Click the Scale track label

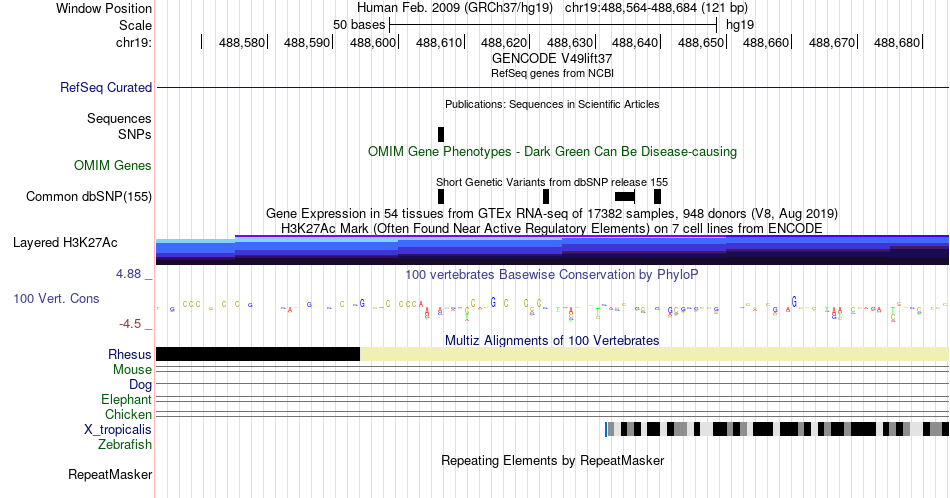[x=135, y=25]
